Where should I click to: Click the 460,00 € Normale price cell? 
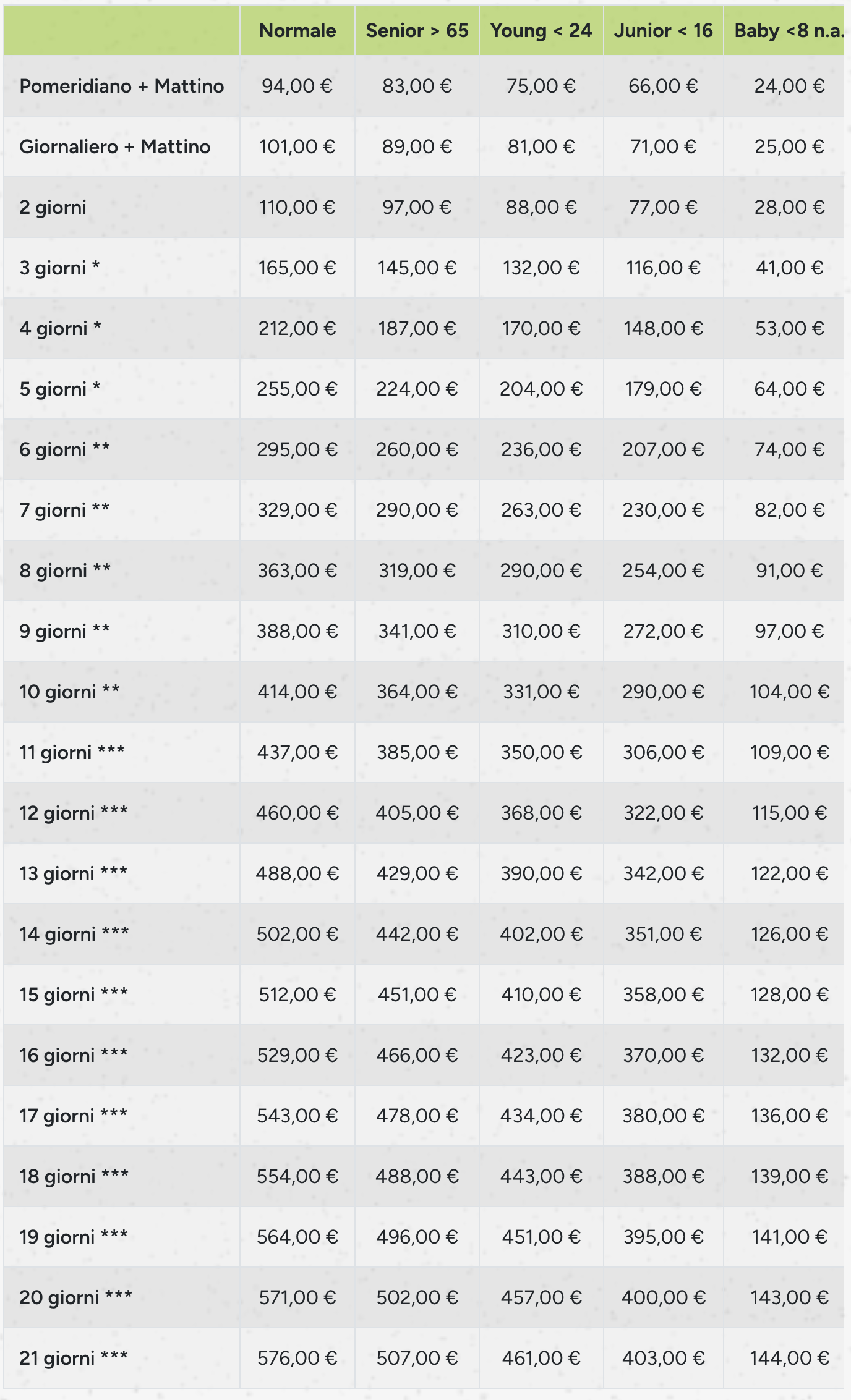click(297, 813)
